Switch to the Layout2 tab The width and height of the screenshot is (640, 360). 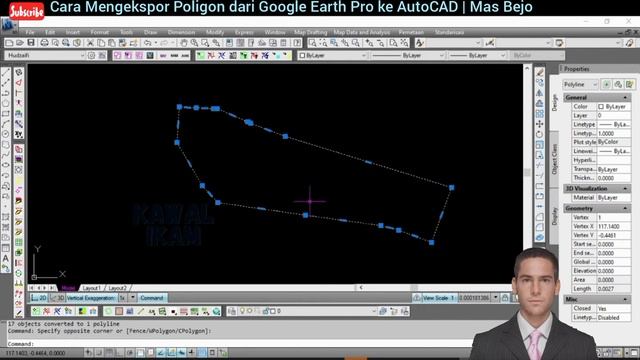coord(118,288)
